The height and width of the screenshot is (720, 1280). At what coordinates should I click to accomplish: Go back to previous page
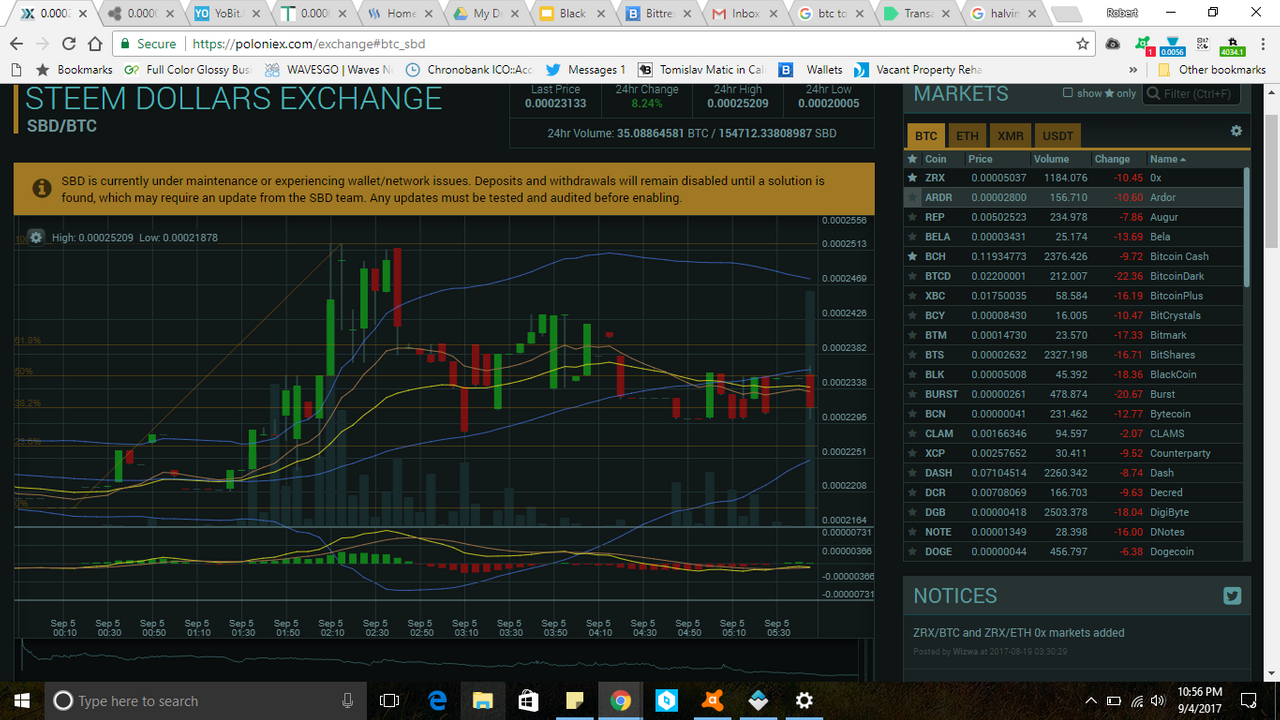tap(17, 44)
